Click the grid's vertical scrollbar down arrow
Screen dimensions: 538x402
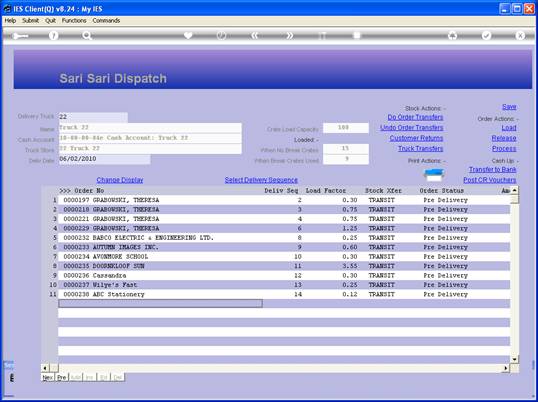[x=514, y=359]
